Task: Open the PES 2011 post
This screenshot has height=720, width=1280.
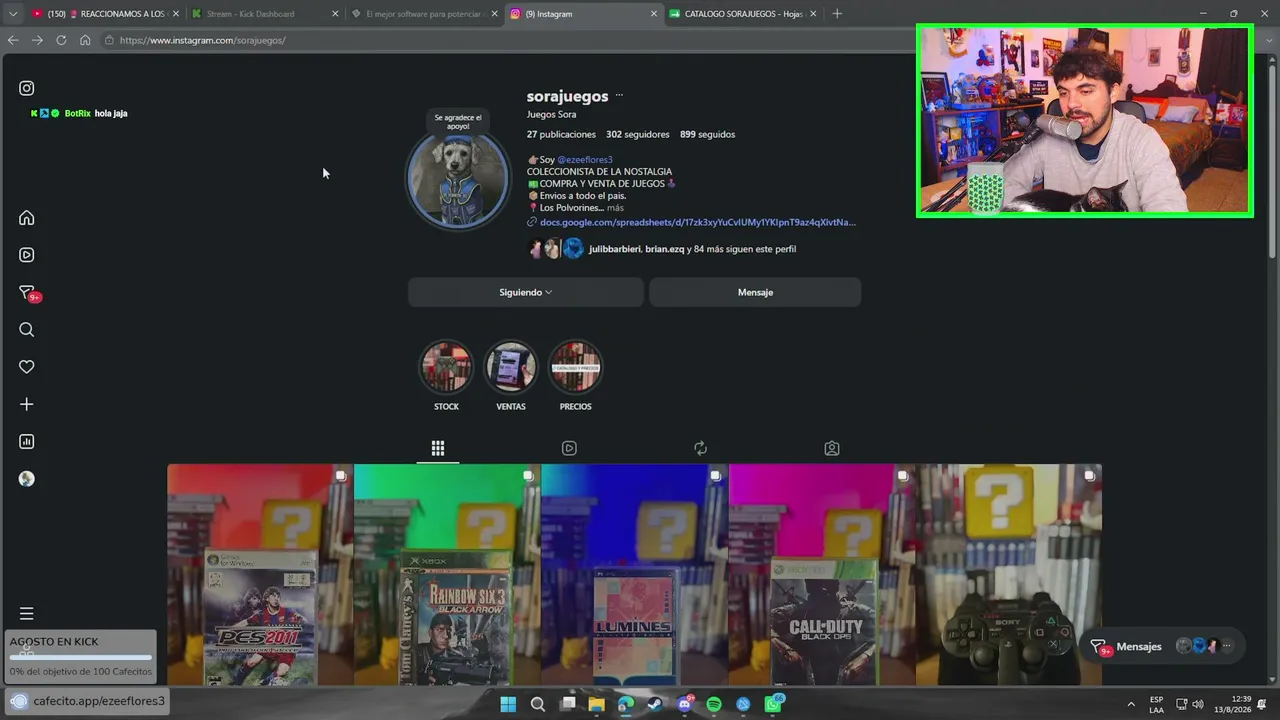Action: (x=260, y=574)
